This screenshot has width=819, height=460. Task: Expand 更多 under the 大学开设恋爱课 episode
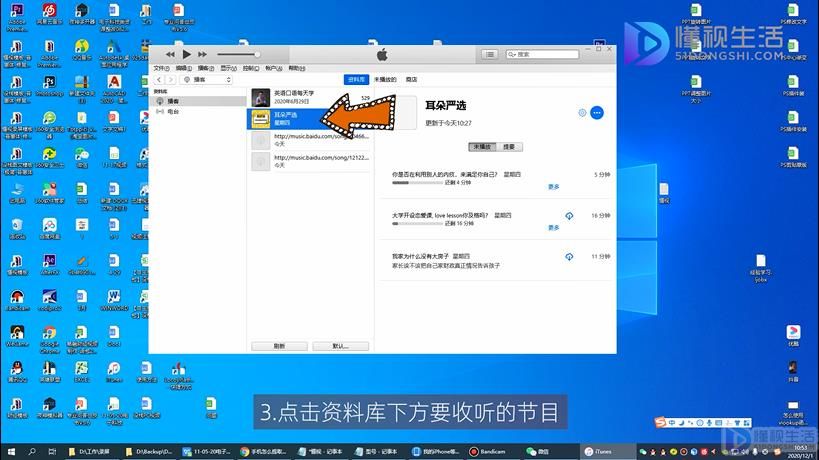click(554, 228)
